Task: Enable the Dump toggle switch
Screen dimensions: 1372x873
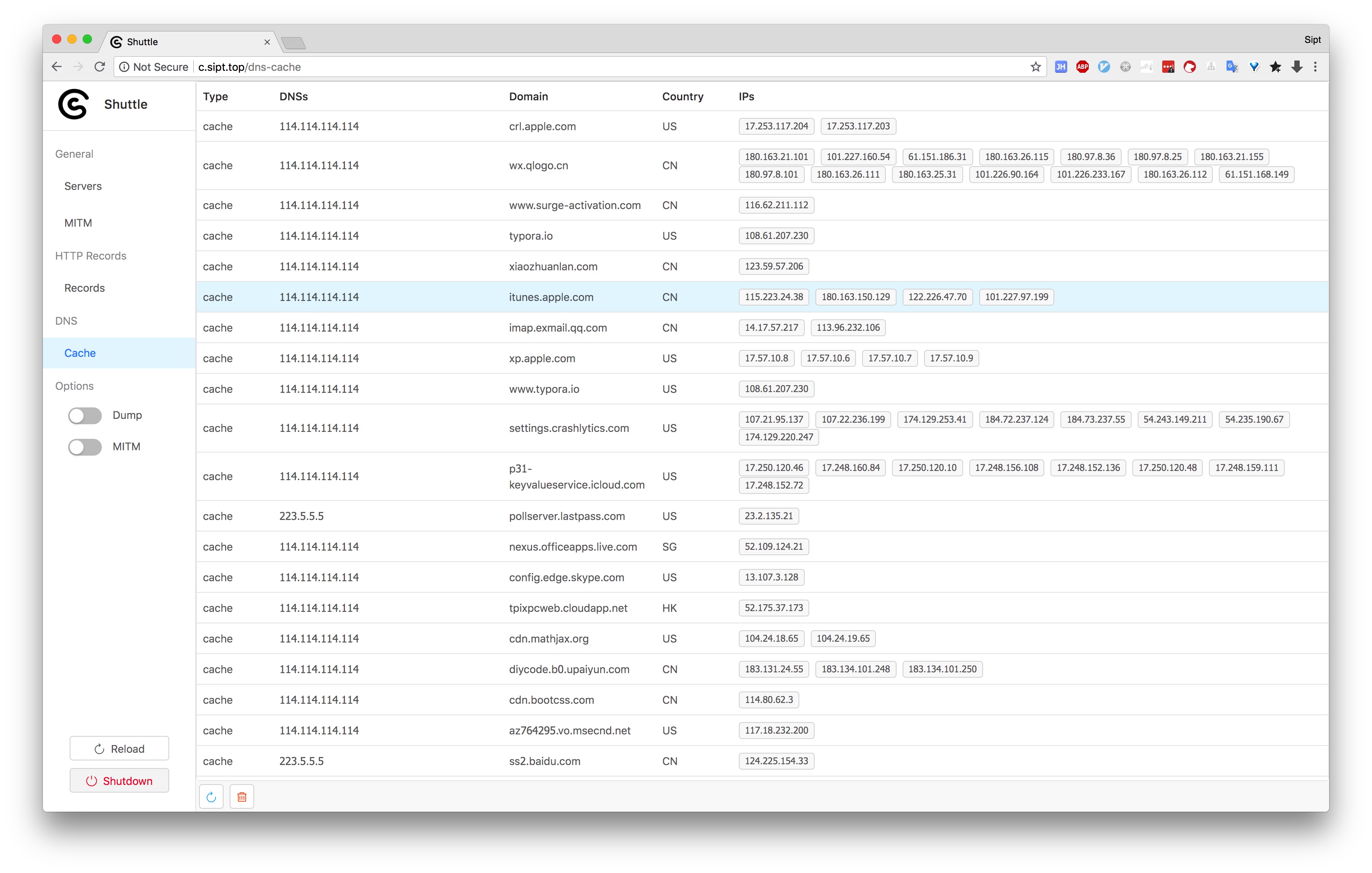Action: 85,415
